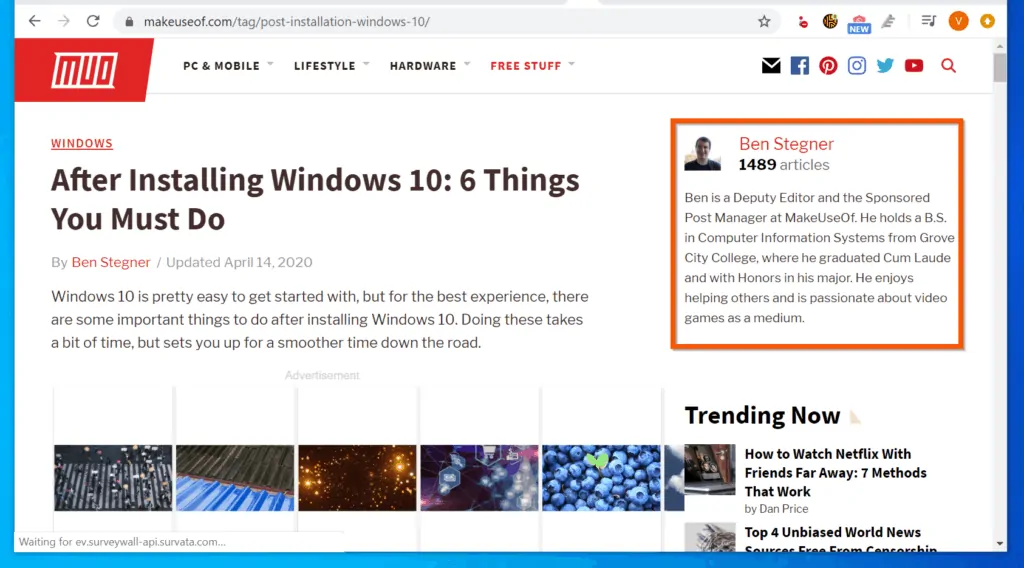Viewport: 1024px width, 568px height.
Task: Bookmark this page with star icon
Action: [x=764, y=22]
